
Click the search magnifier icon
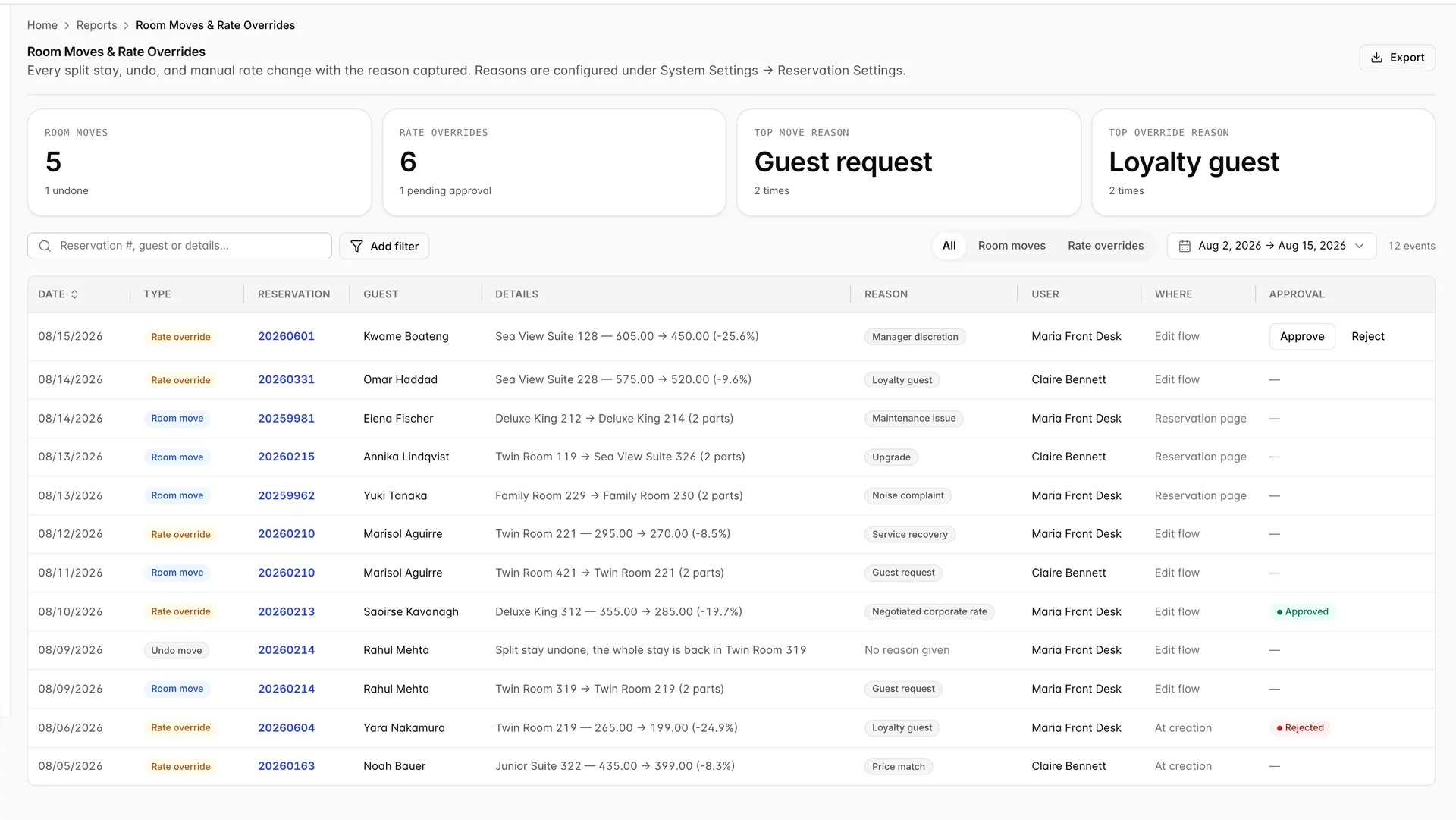45,246
